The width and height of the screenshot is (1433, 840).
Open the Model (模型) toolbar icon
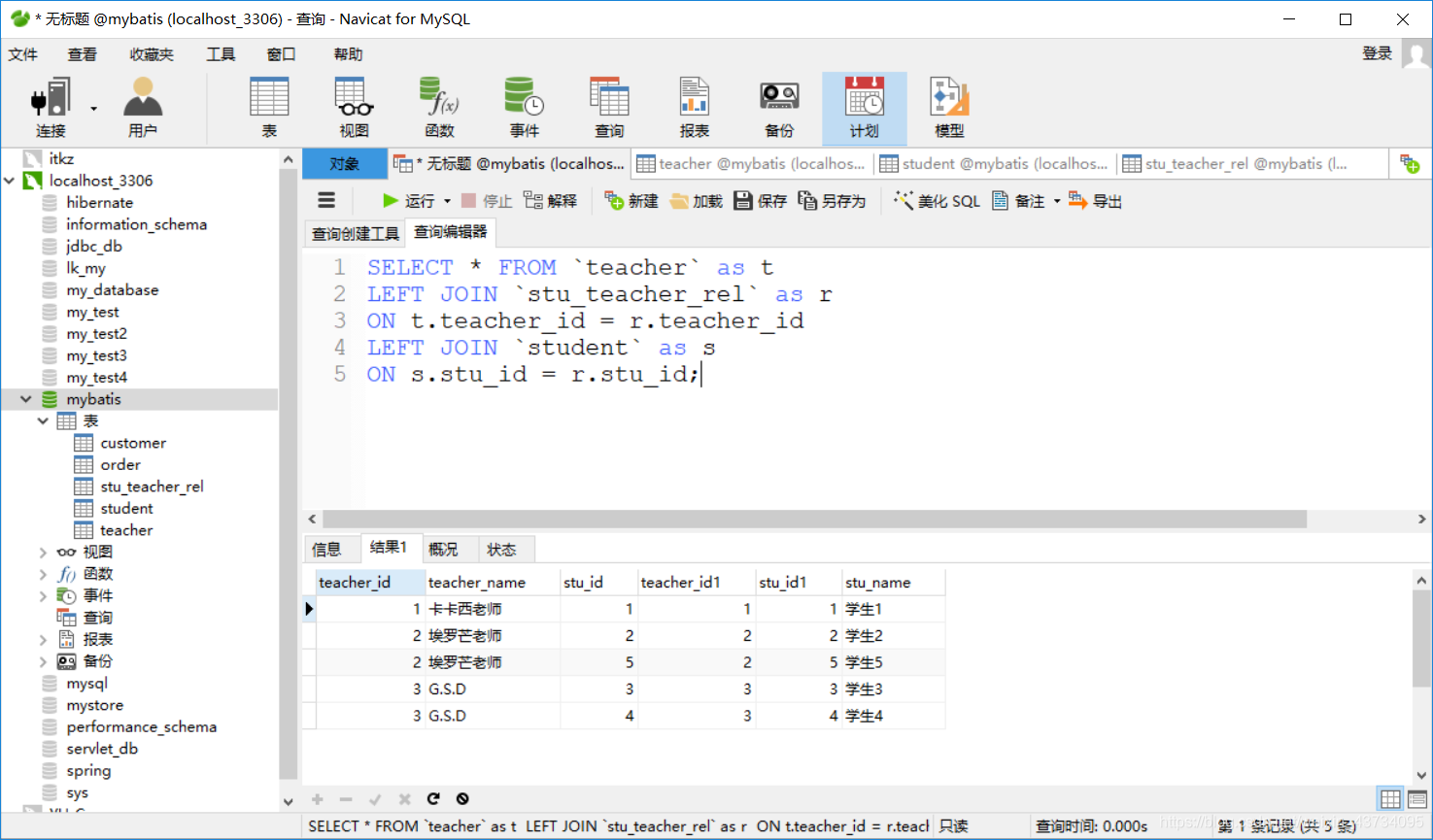(949, 108)
